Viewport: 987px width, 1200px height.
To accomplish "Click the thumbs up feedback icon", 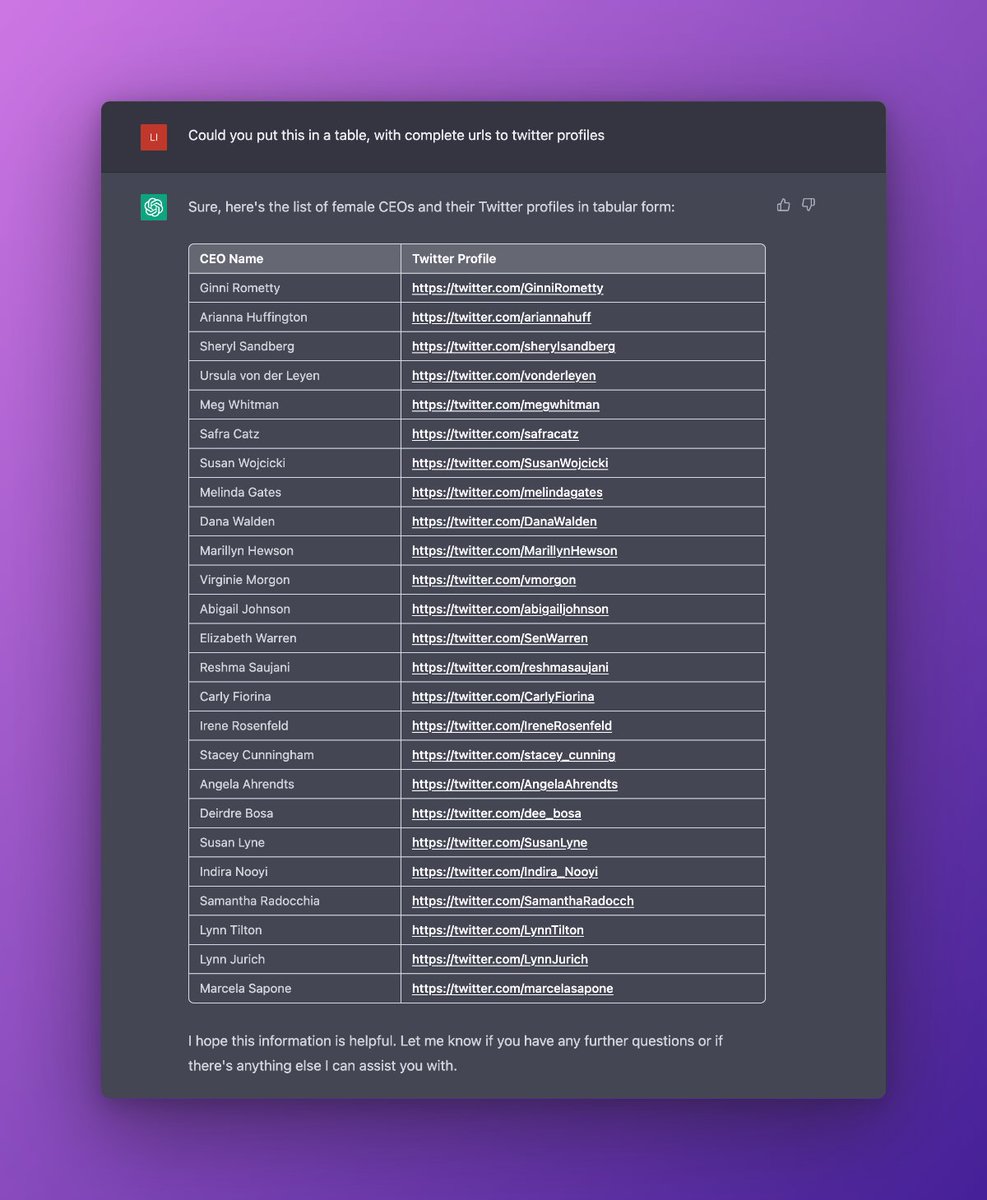I will (783, 205).
